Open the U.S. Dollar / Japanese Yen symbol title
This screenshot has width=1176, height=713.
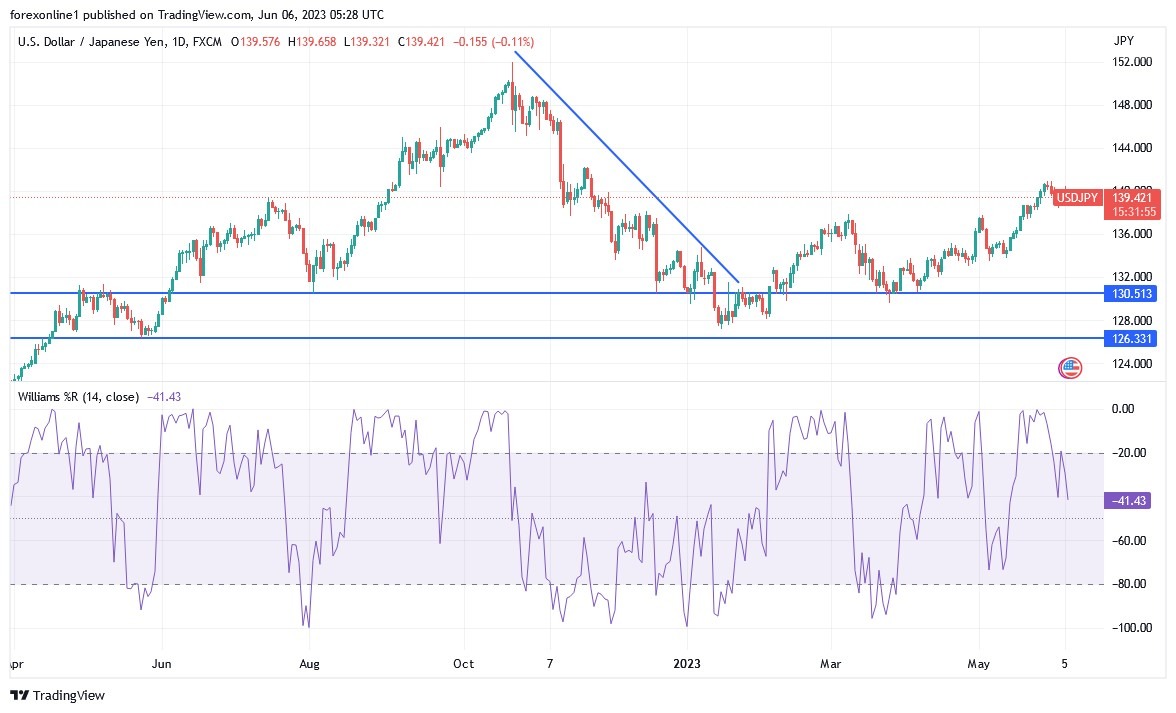(100, 42)
